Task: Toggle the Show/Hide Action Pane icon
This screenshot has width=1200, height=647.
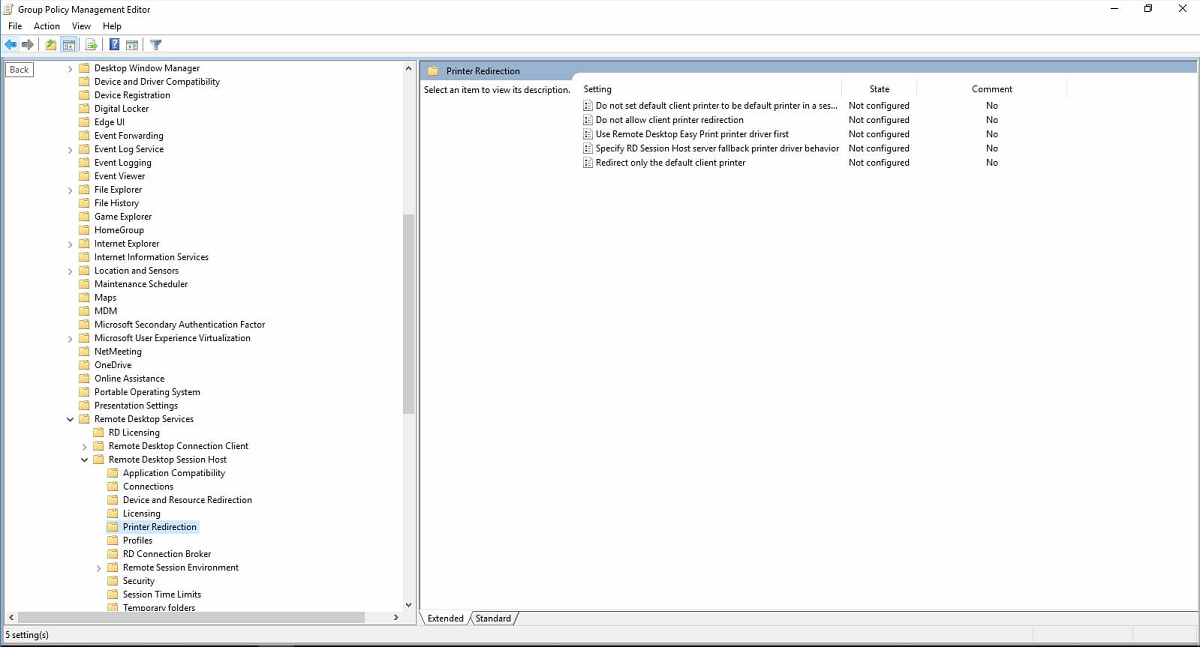Action: [x=133, y=44]
